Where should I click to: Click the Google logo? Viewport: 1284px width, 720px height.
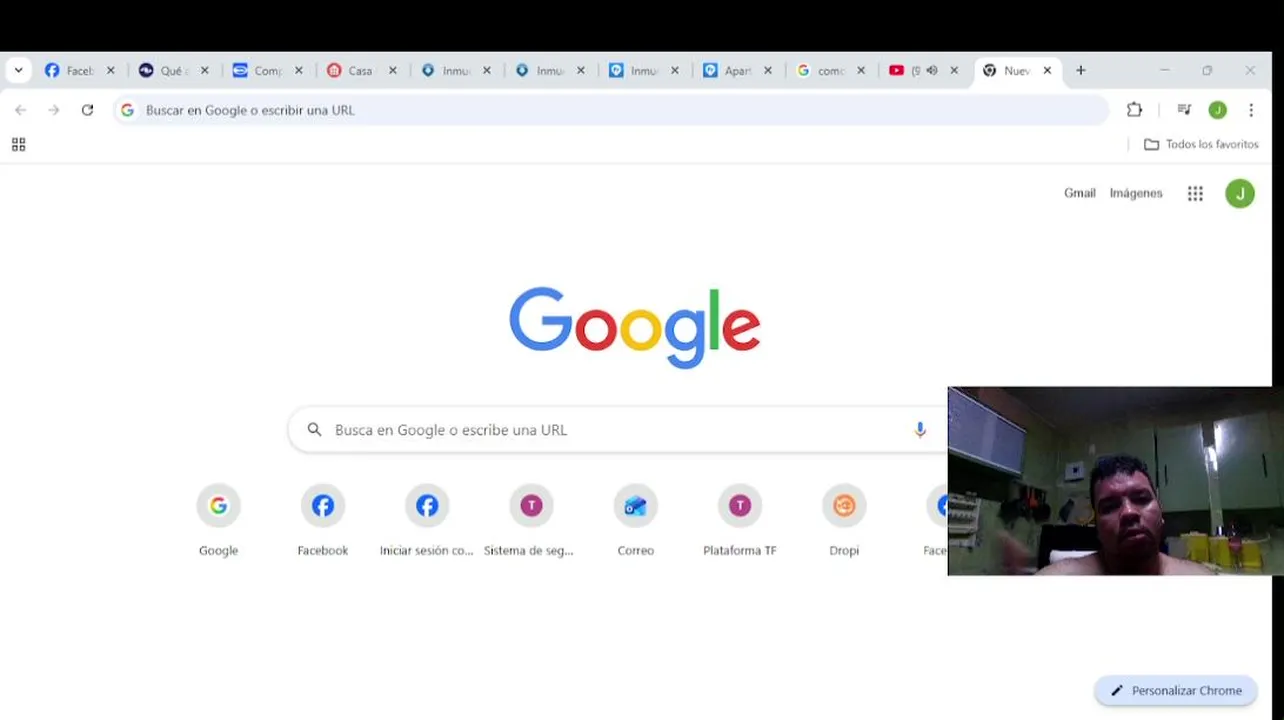click(635, 328)
